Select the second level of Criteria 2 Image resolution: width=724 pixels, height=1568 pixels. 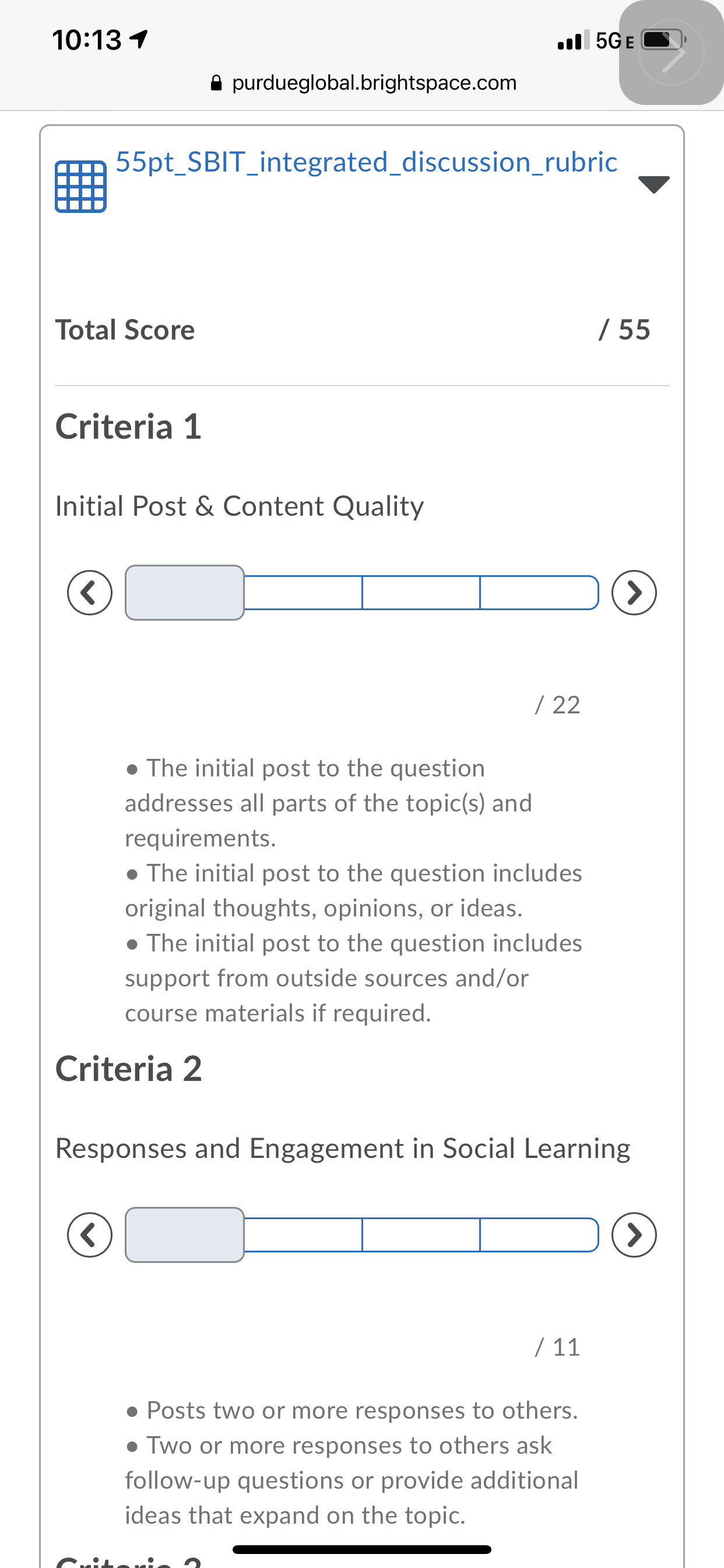(303, 1234)
